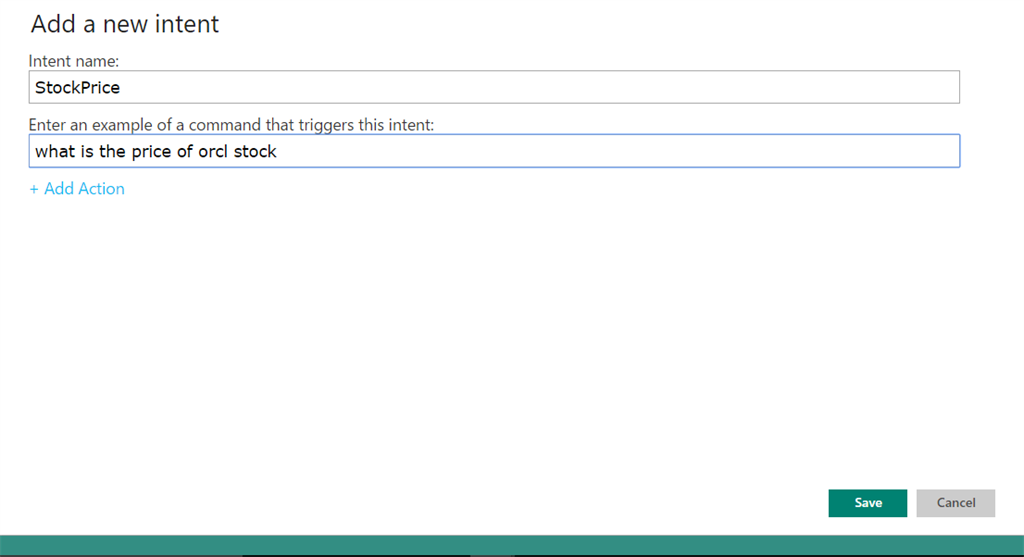
Task: Select the "Add a new intent" heading text
Action: [x=125, y=24]
